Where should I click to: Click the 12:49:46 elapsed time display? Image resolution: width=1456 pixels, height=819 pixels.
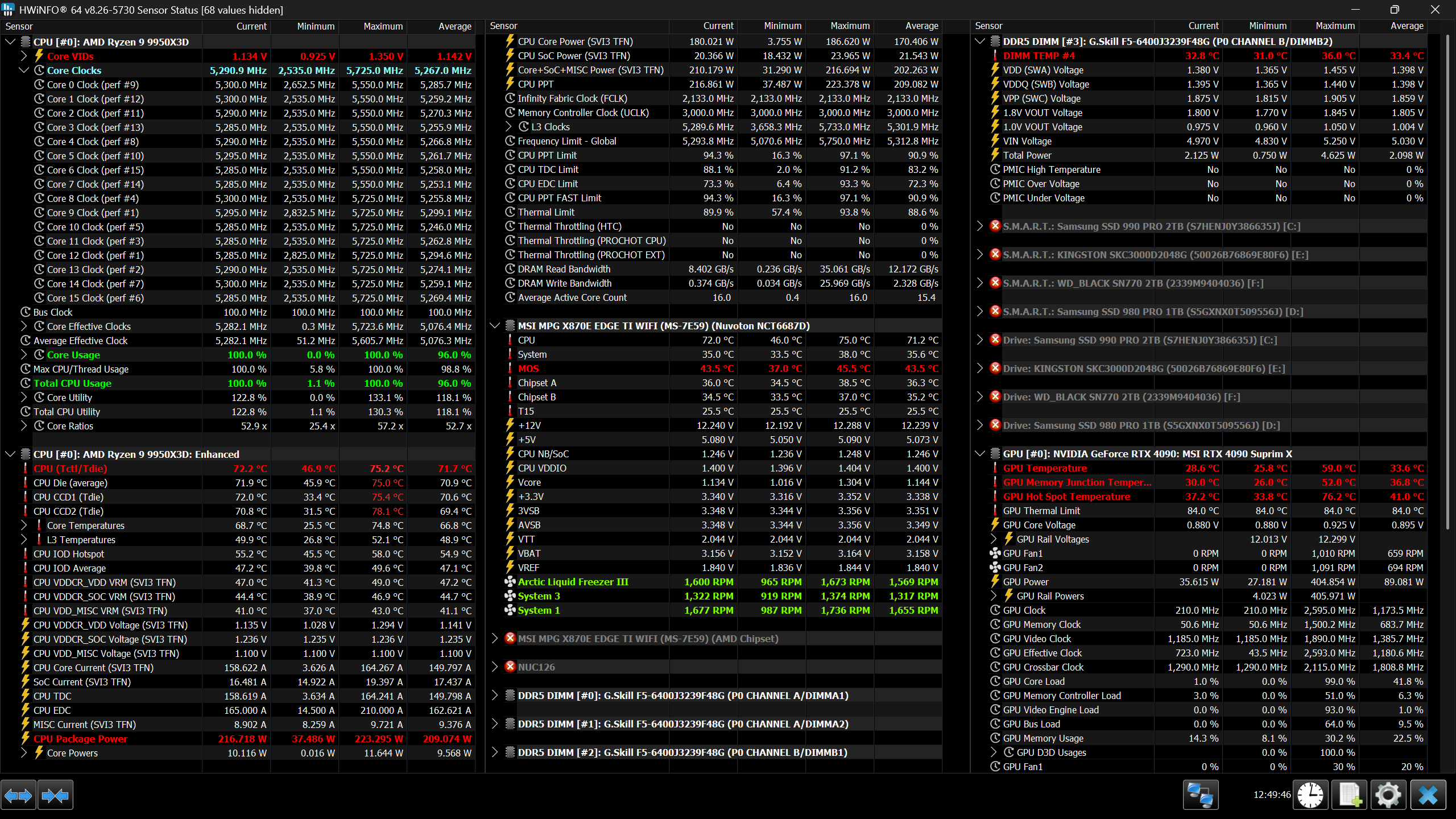coord(1272,795)
